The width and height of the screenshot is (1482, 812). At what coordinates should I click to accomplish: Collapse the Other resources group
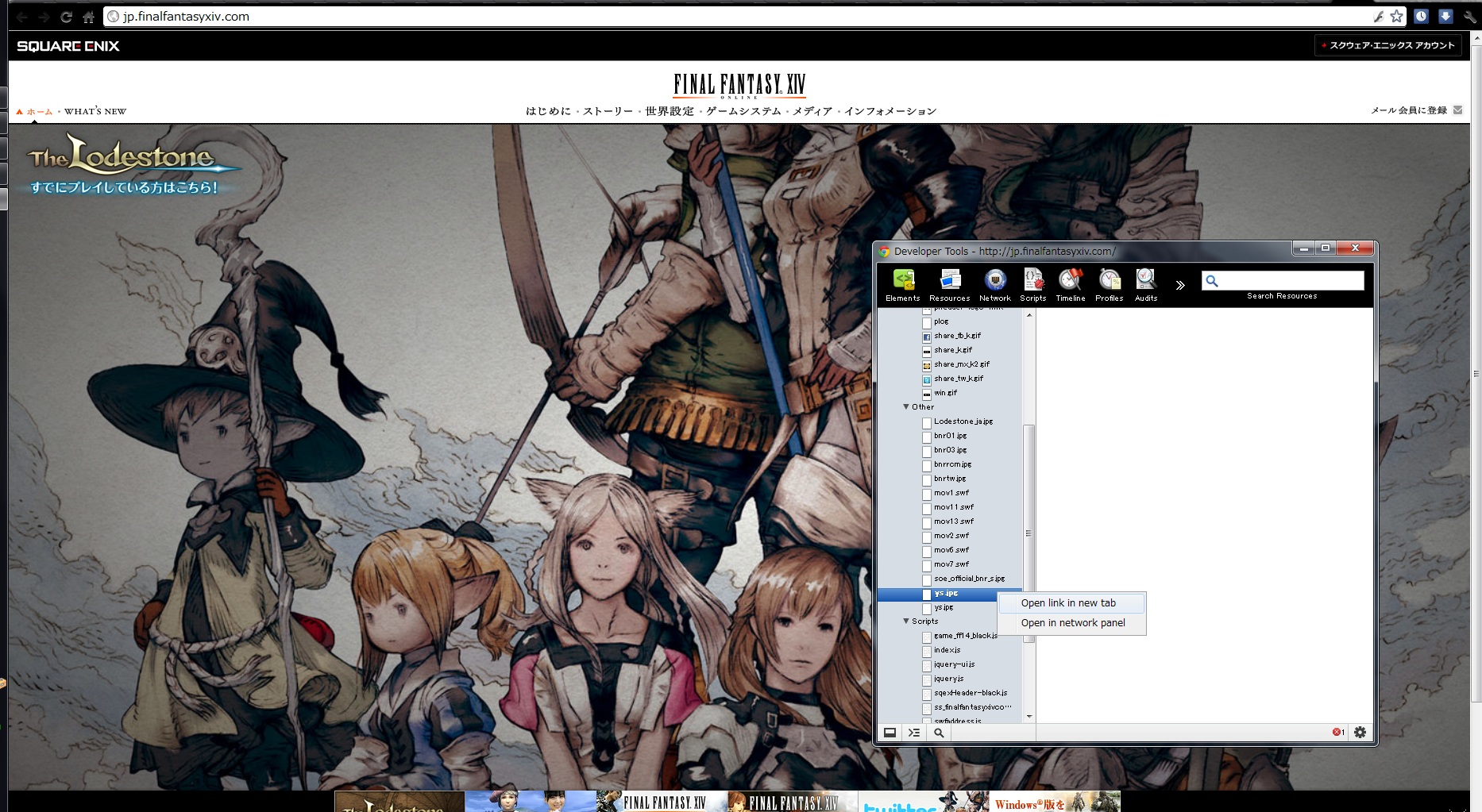point(906,406)
